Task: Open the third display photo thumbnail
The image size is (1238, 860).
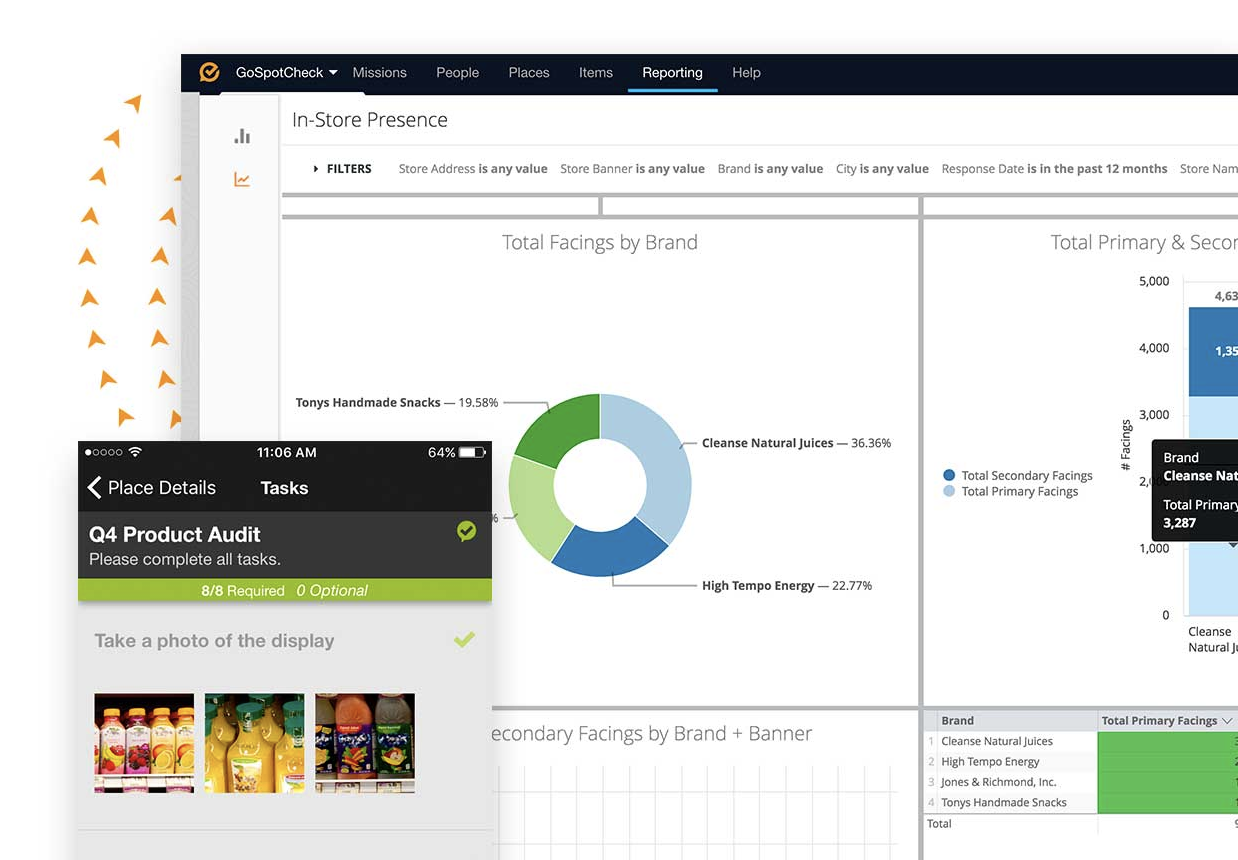Action: coord(365,743)
